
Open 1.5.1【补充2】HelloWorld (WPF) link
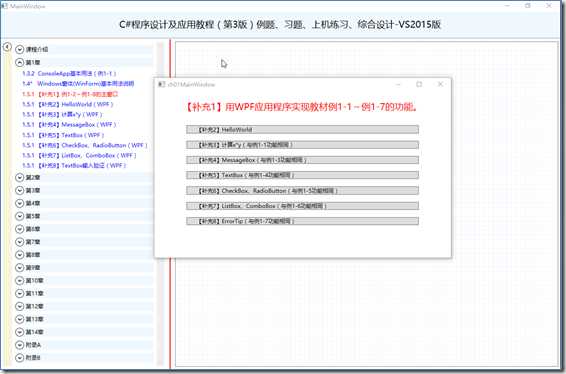pos(68,104)
